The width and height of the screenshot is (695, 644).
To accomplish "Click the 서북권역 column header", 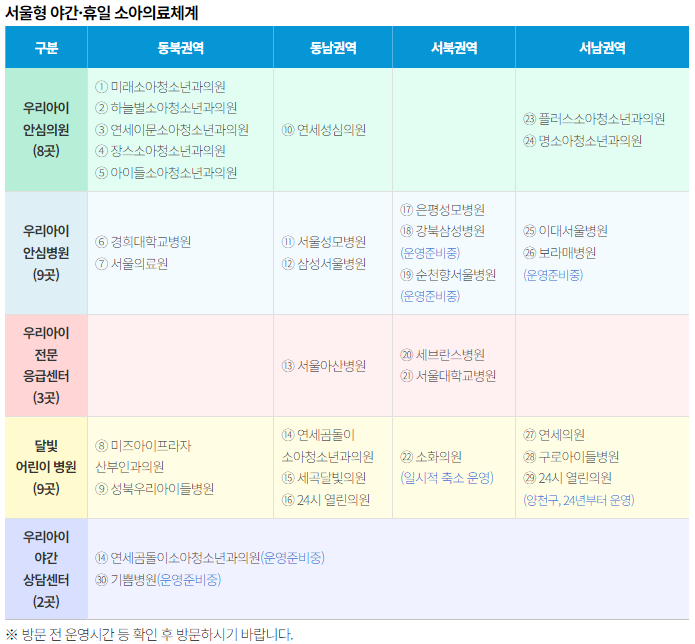I will (454, 47).
